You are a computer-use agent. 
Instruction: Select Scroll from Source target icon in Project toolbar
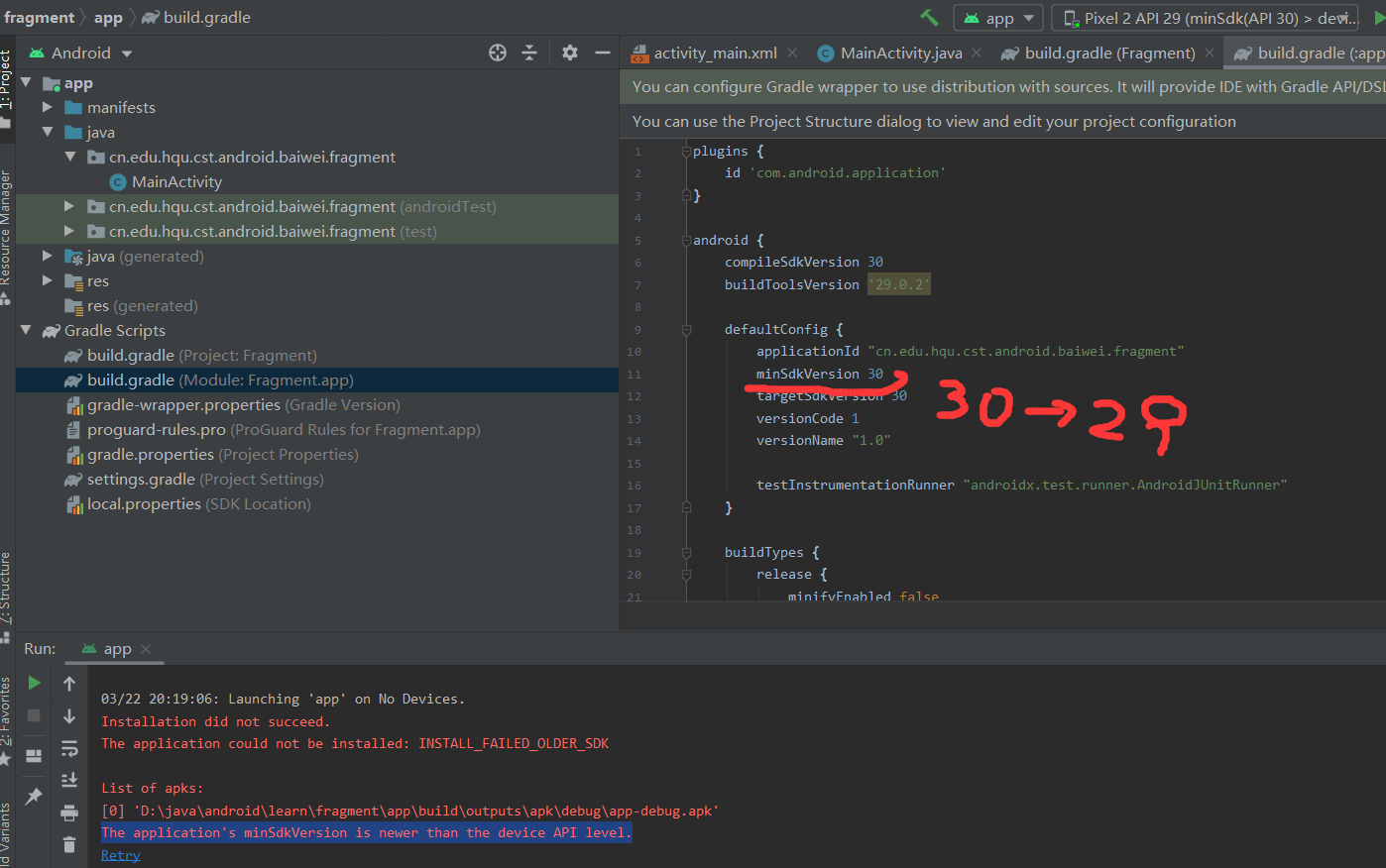coord(498,52)
